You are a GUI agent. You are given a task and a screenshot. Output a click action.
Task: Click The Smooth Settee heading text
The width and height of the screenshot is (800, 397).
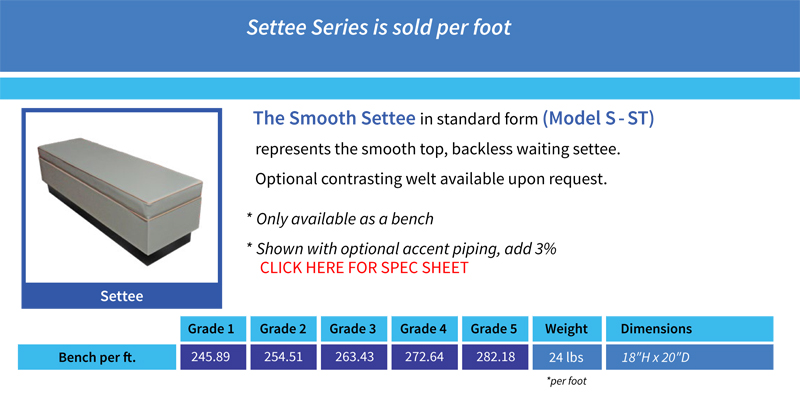(x=334, y=118)
